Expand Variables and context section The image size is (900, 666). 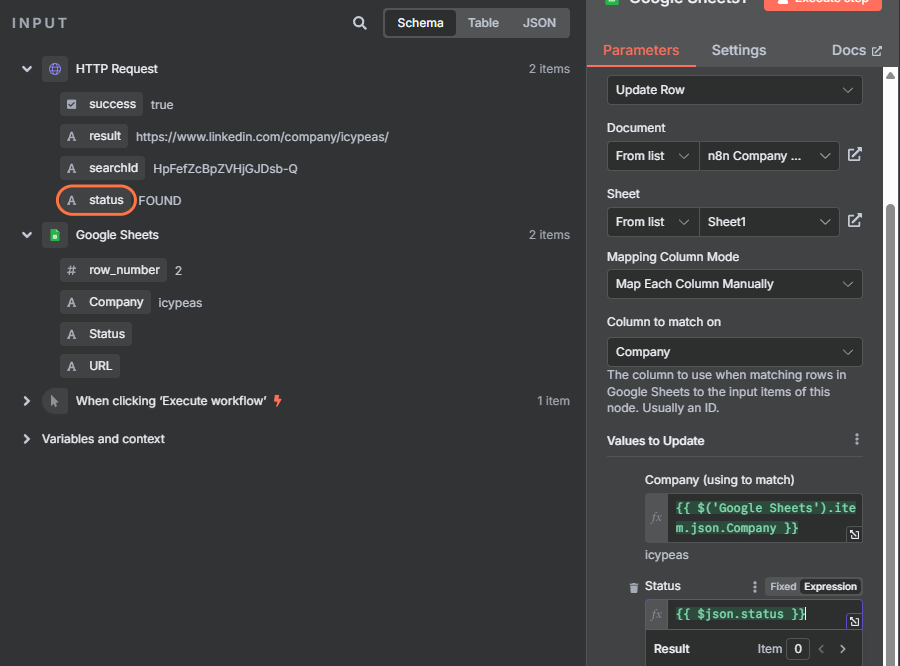pos(26,439)
